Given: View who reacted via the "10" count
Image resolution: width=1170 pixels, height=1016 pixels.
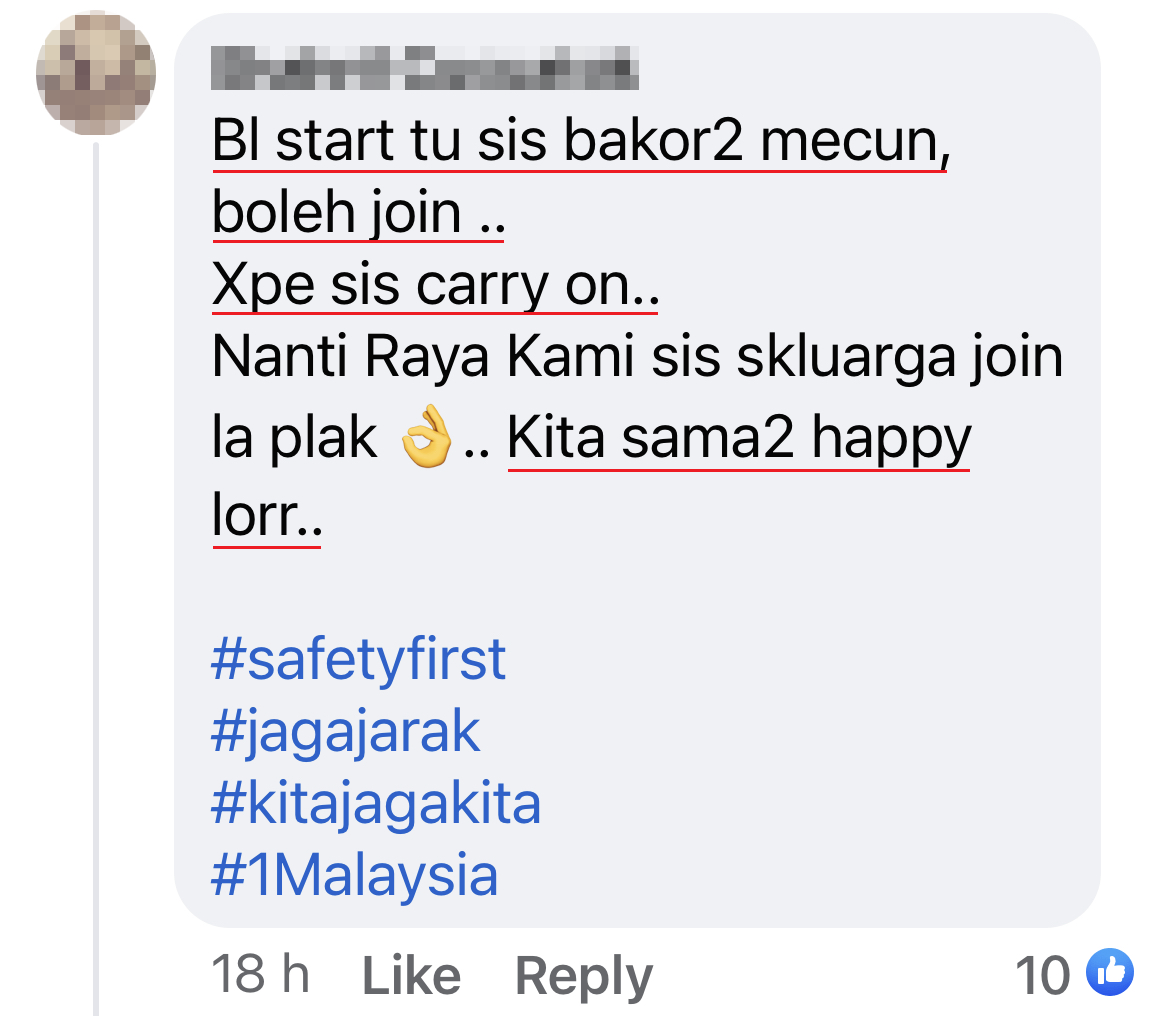Looking at the screenshot, I should click(1042, 974).
